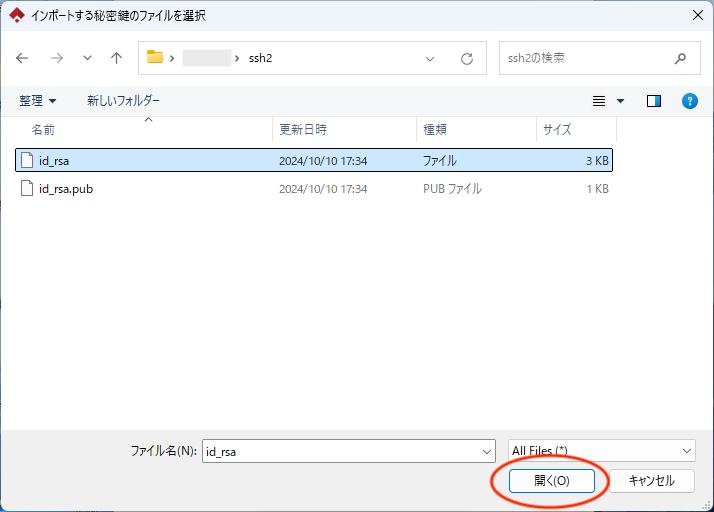Click 新しいフォルダー to create folder

(x=123, y=101)
